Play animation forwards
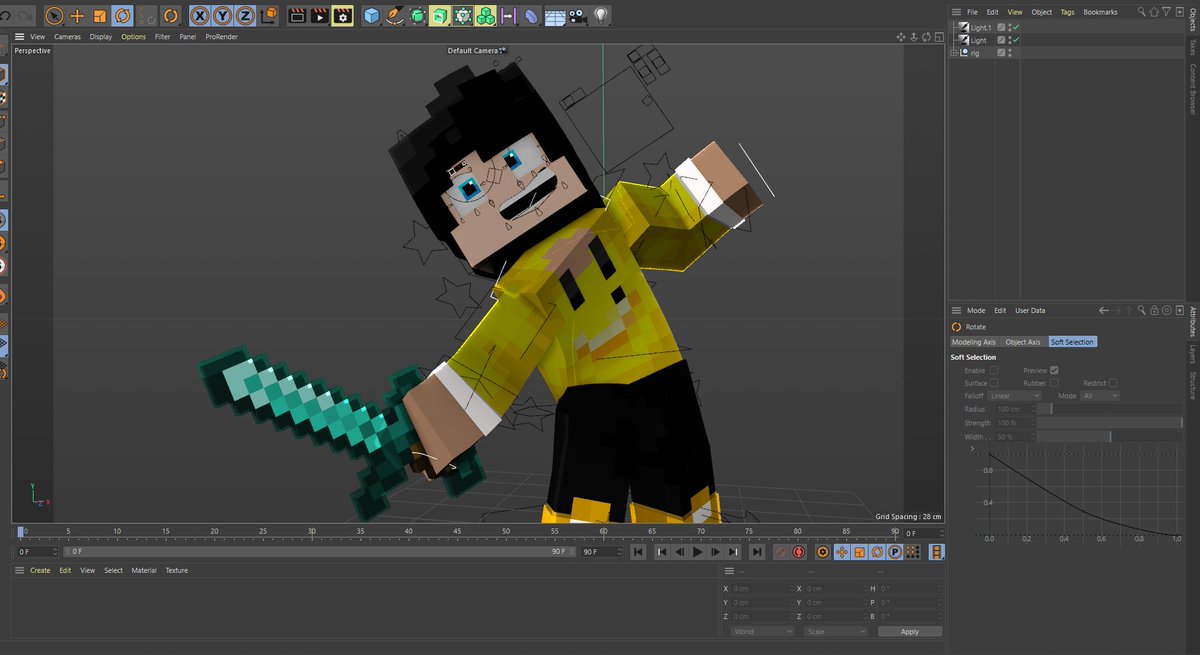1200x655 pixels. click(x=697, y=552)
